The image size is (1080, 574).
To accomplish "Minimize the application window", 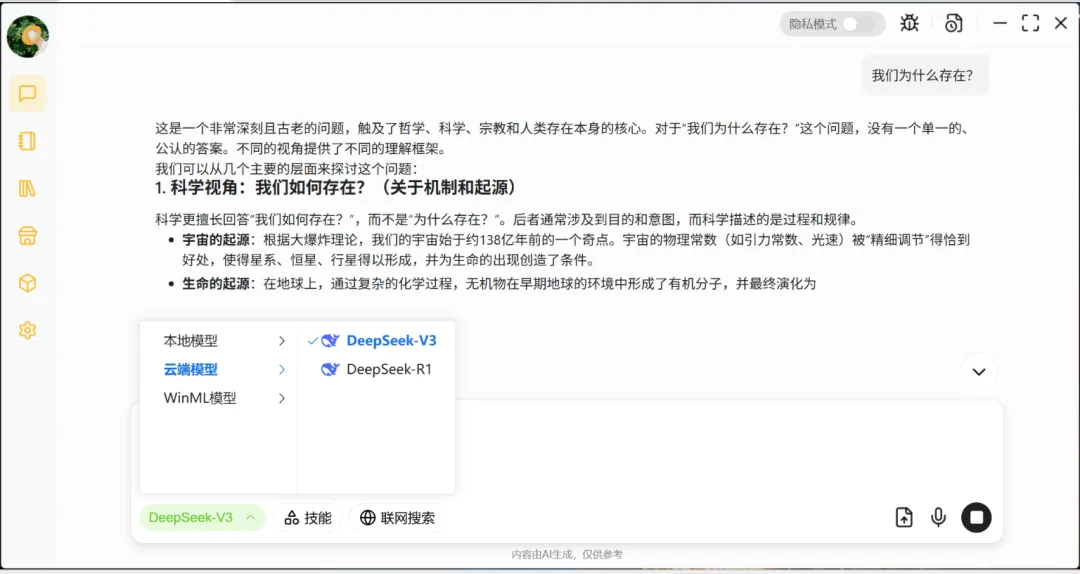I will tap(1000, 23).
